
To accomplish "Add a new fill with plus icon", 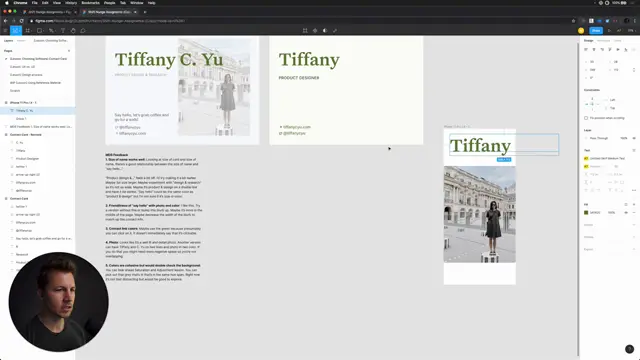I will (634, 204).
